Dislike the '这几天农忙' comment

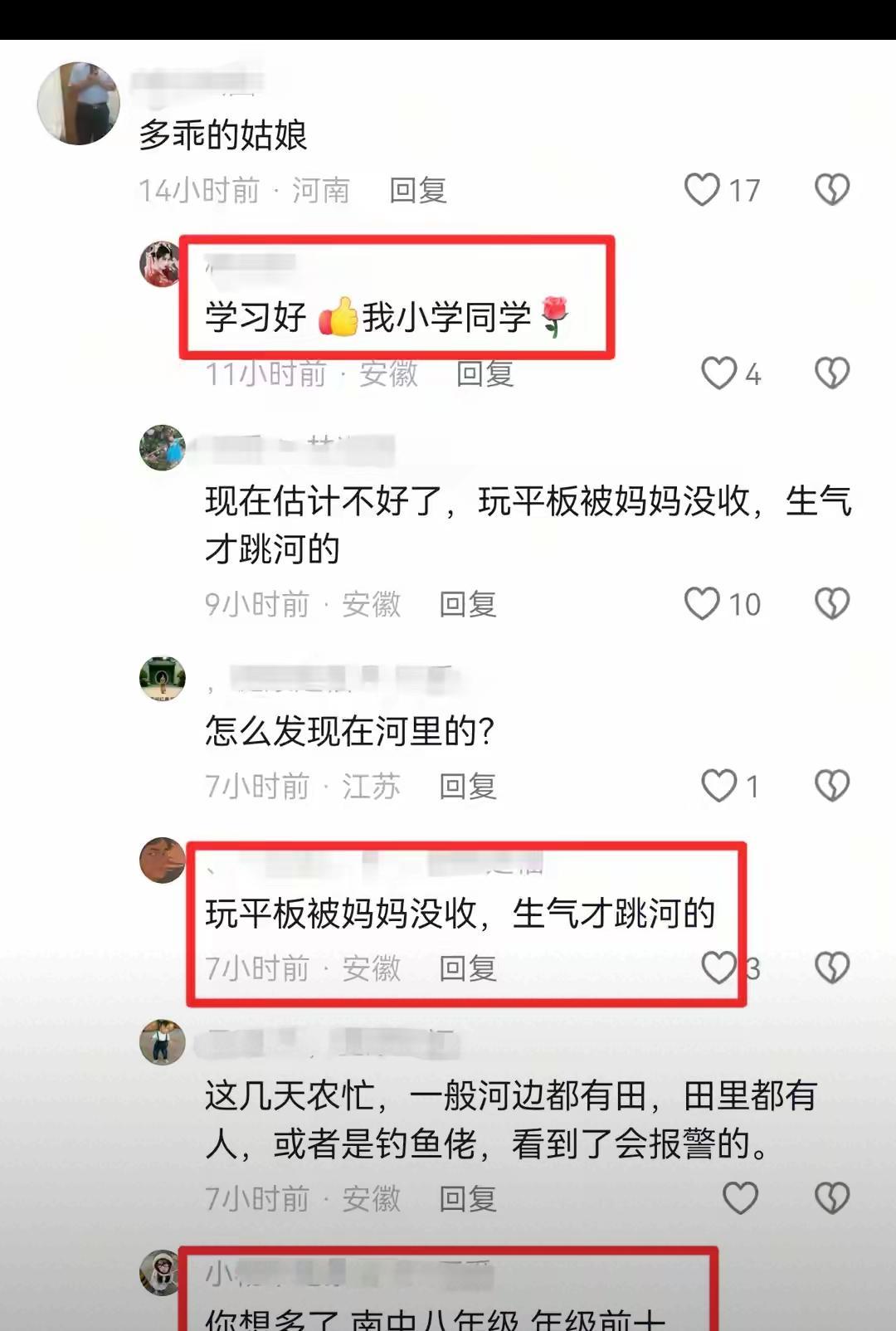[832, 1198]
